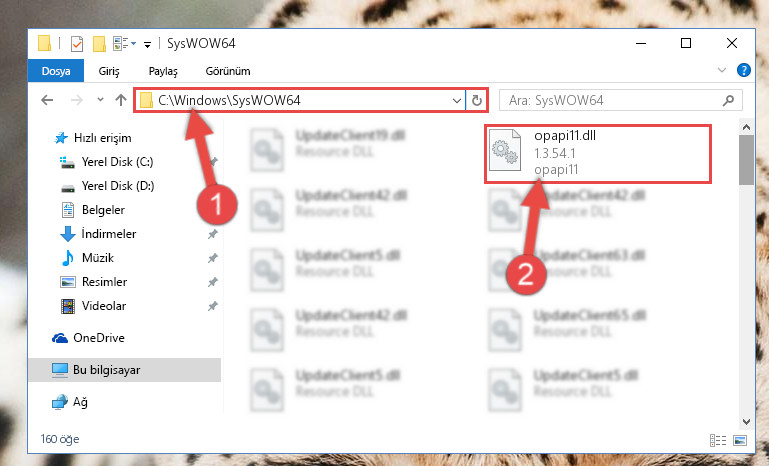Refresh the SysWOW64 folder view
Screen dimensions: 769x466
coord(476,101)
